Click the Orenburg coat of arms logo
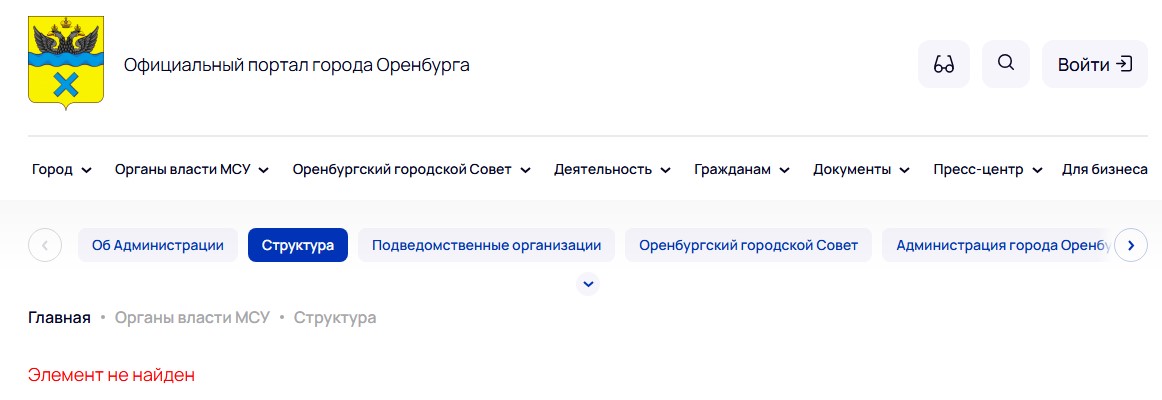 pyautogui.click(x=66, y=62)
